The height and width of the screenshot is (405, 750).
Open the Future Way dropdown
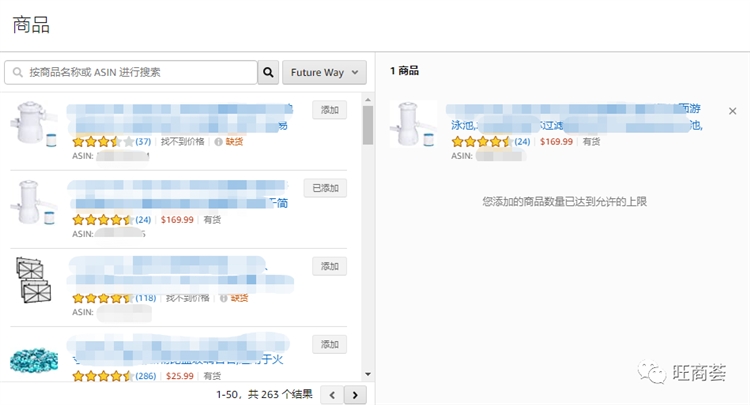[324, 72]
